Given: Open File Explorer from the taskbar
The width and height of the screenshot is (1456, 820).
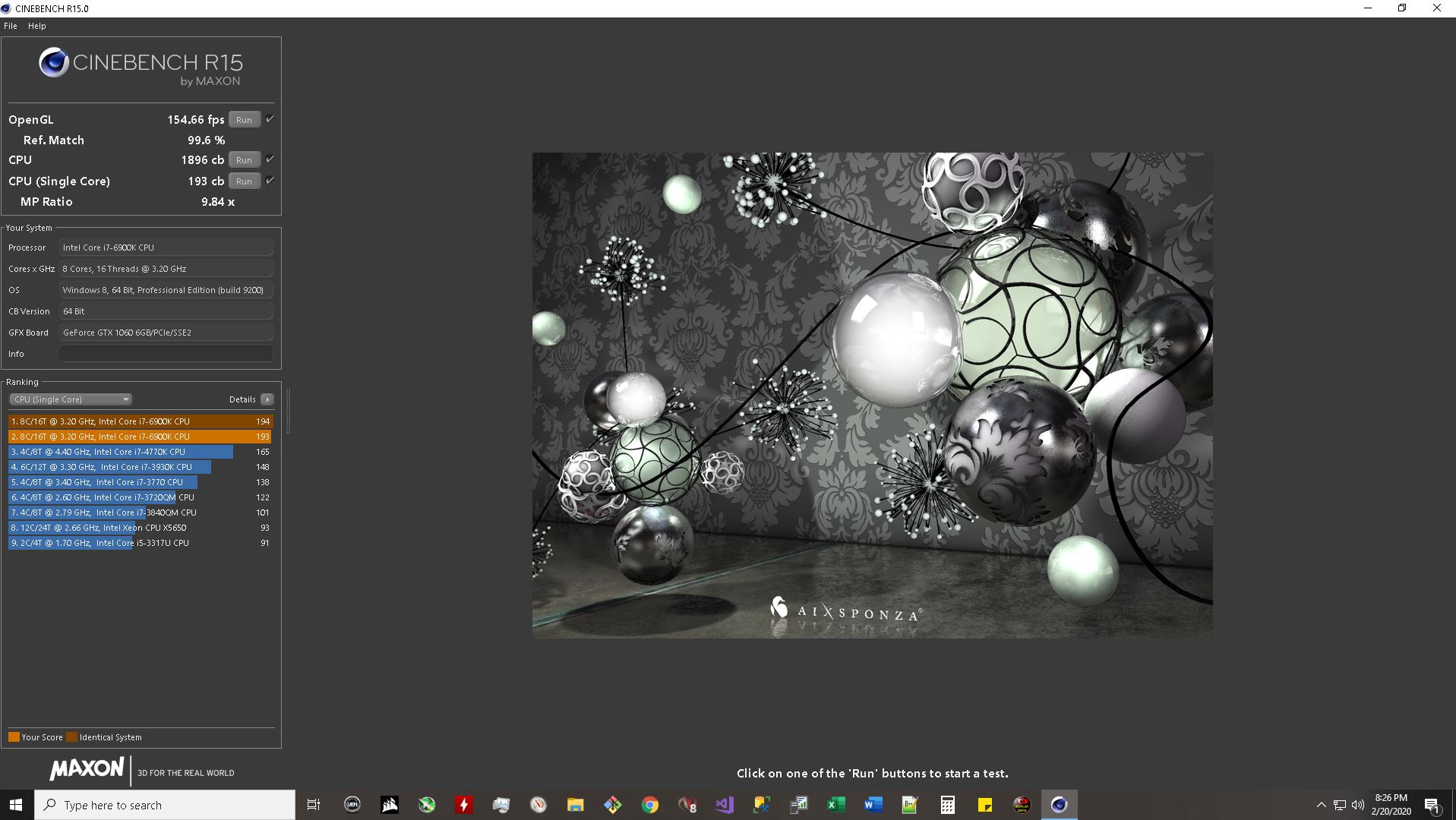Looking at the screenshot, I should coord(576,805).
